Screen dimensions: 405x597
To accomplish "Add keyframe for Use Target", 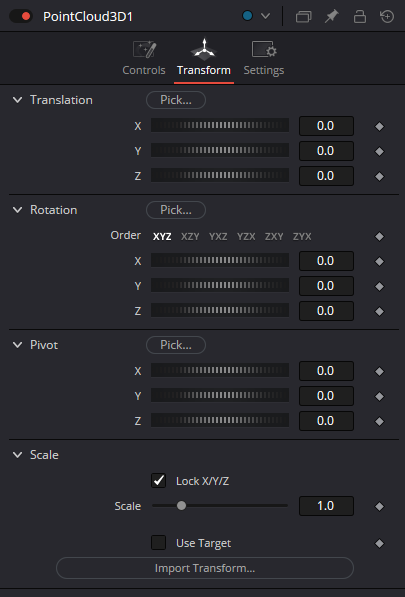I will click(x=379, y=543).
